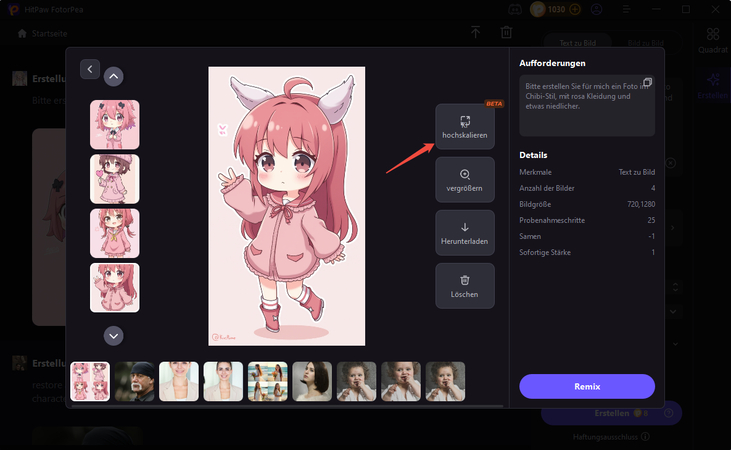This screenshot has height=450, width=731.
Task: Click the Bildgröße value 720,1280
Action: [x=641, y=204]
